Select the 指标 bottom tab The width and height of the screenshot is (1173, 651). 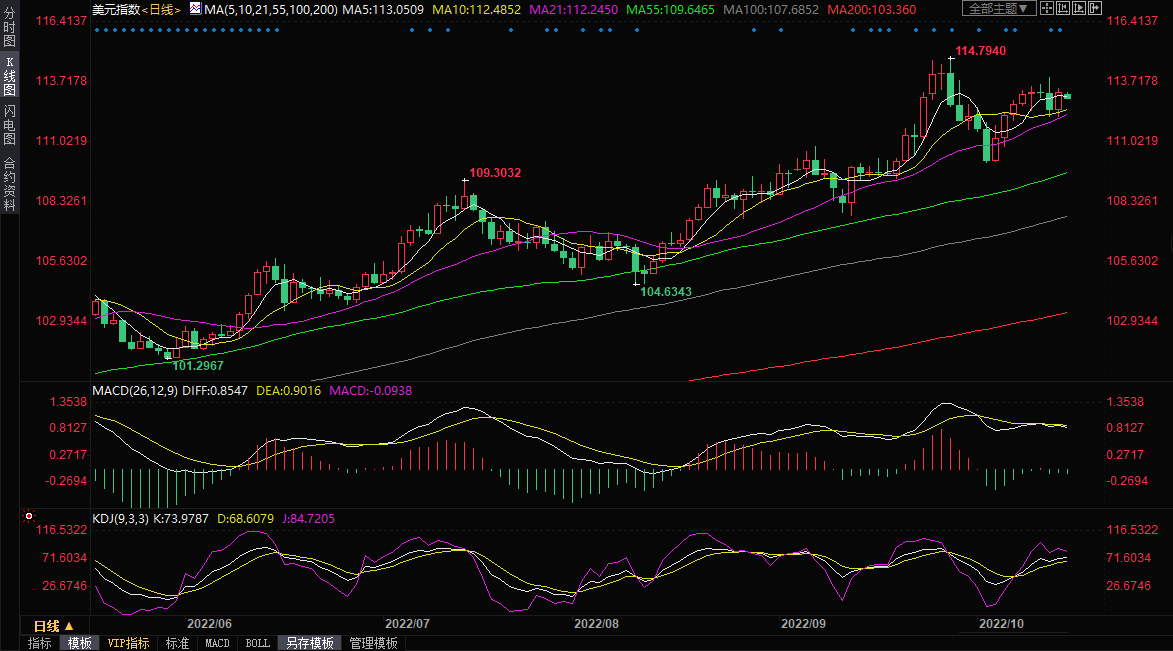click(x=40, y=643)
